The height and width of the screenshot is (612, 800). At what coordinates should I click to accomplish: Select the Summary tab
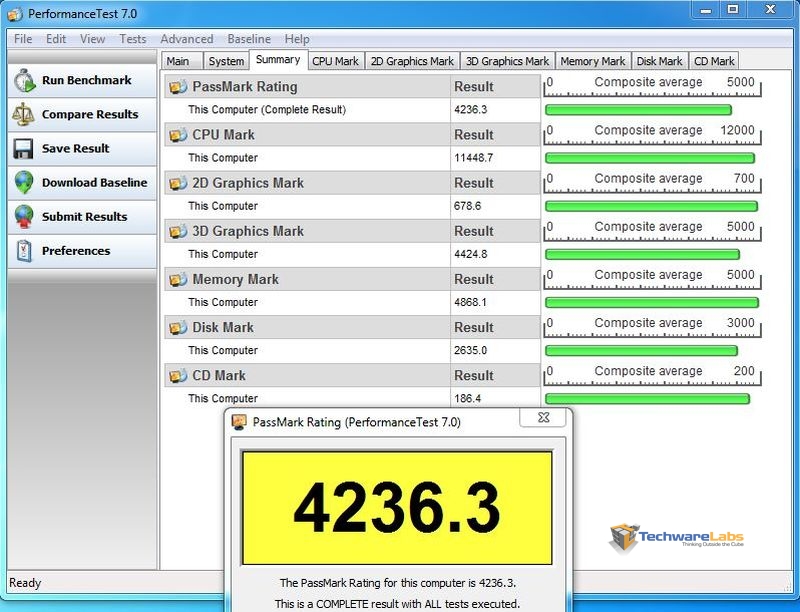[278, 59]
